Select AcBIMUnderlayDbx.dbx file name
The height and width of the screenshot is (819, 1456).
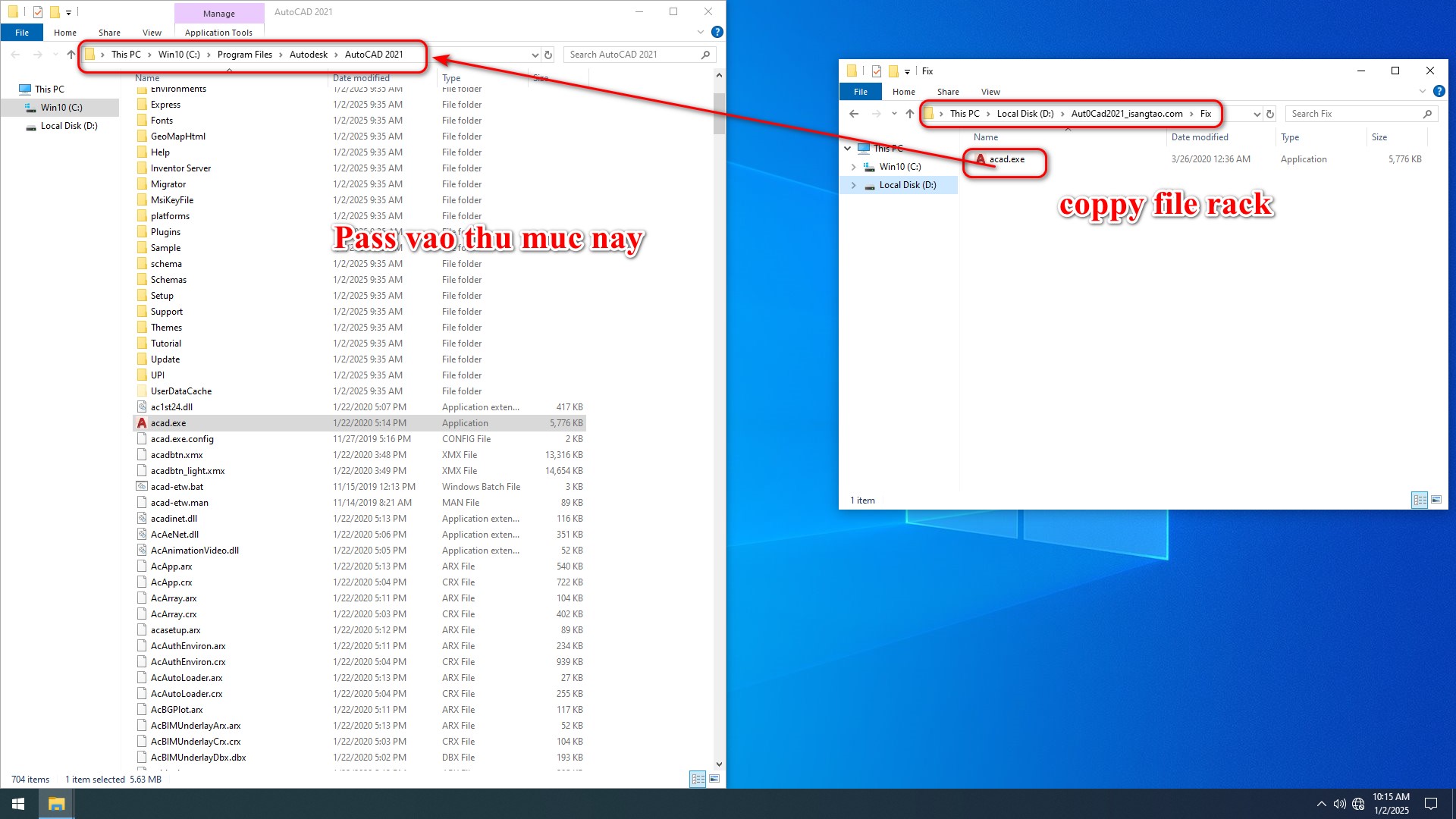click(x=198, y=758)
